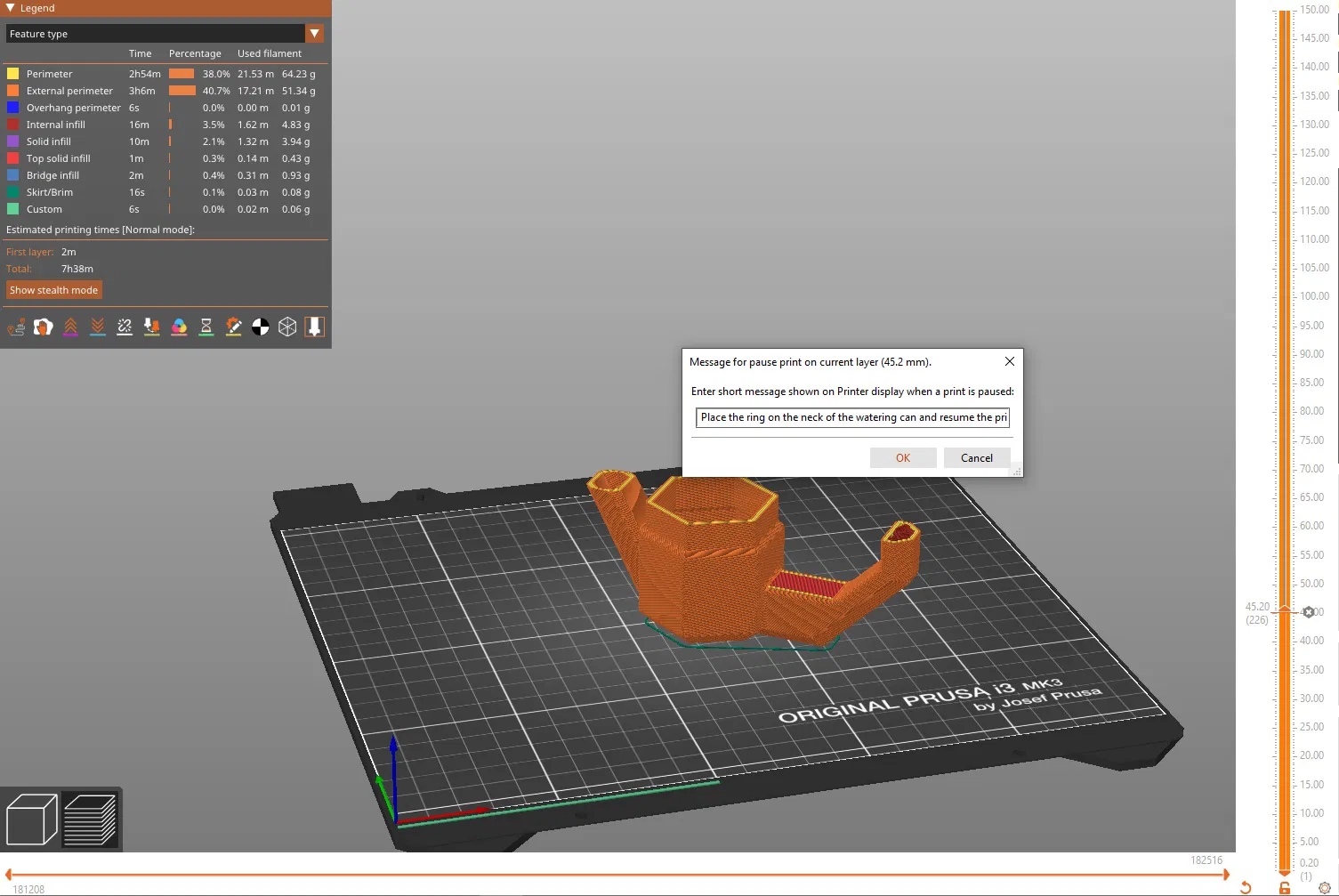
Task: Toggle Wipe moves visibility icon
Action: pos(43,327)
